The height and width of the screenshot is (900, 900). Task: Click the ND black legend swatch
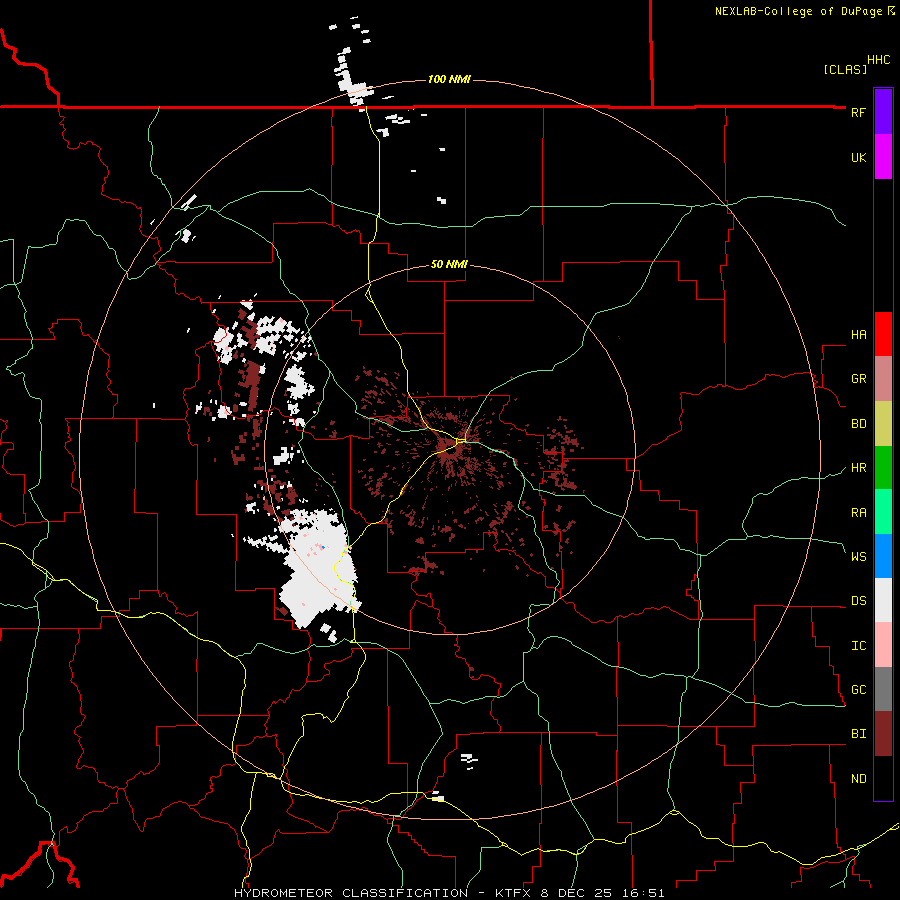point(883,778)
